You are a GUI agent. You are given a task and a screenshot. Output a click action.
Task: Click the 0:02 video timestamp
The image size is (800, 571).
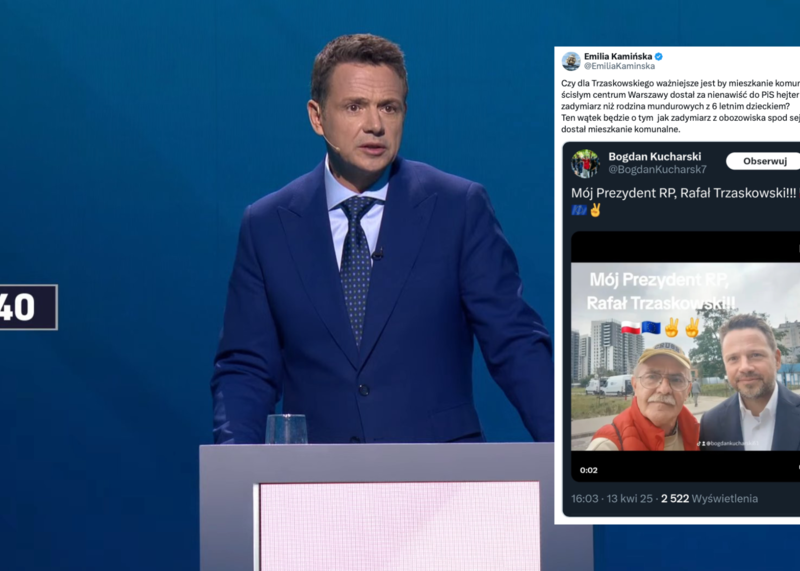(x=588, y=470)
